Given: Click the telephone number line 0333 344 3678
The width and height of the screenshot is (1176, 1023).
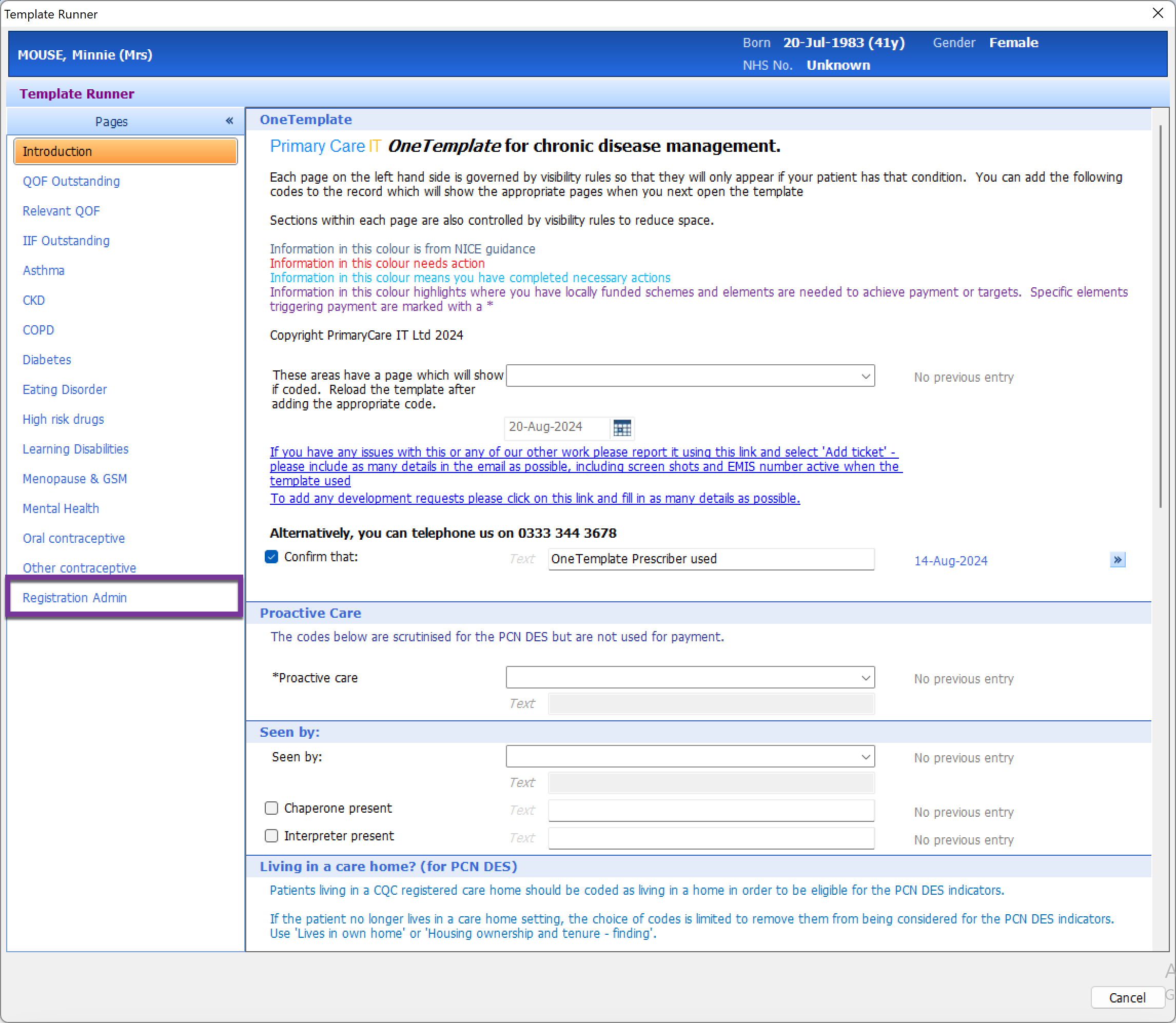Looking at the screenshot, I should pyautogui.click(x=443, y=533).
